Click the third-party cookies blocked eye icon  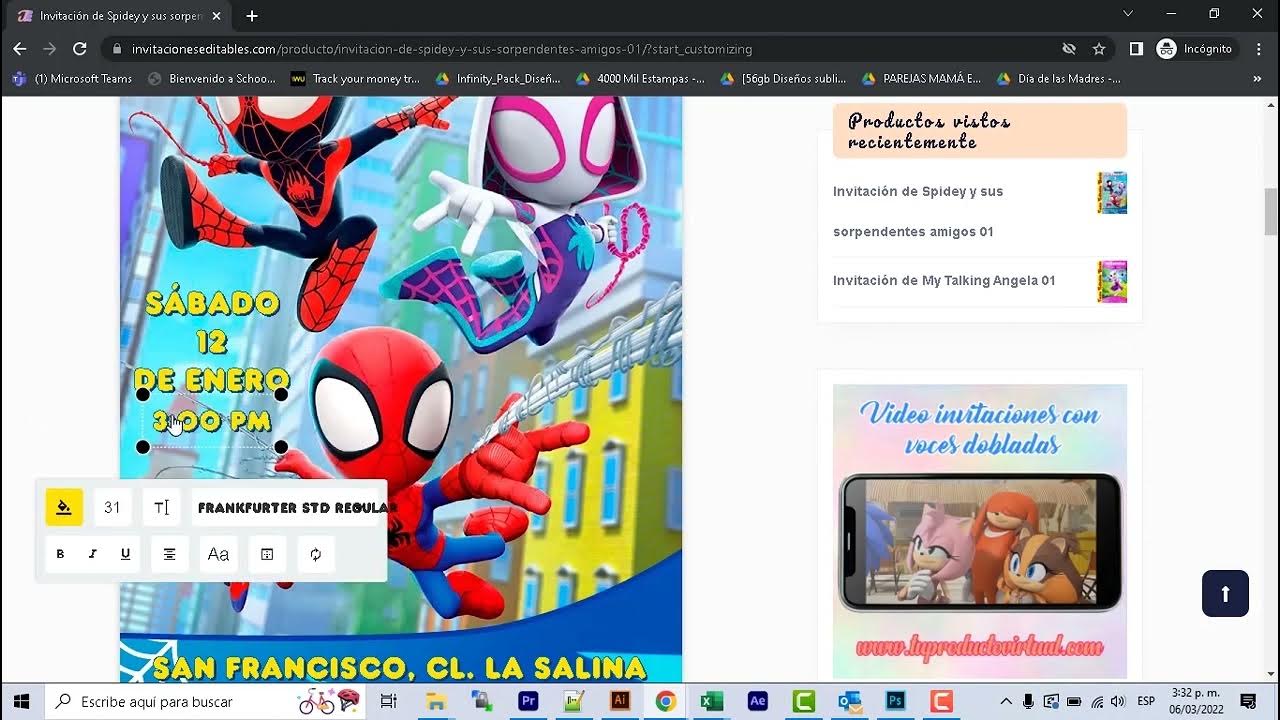pos(1069,48)
